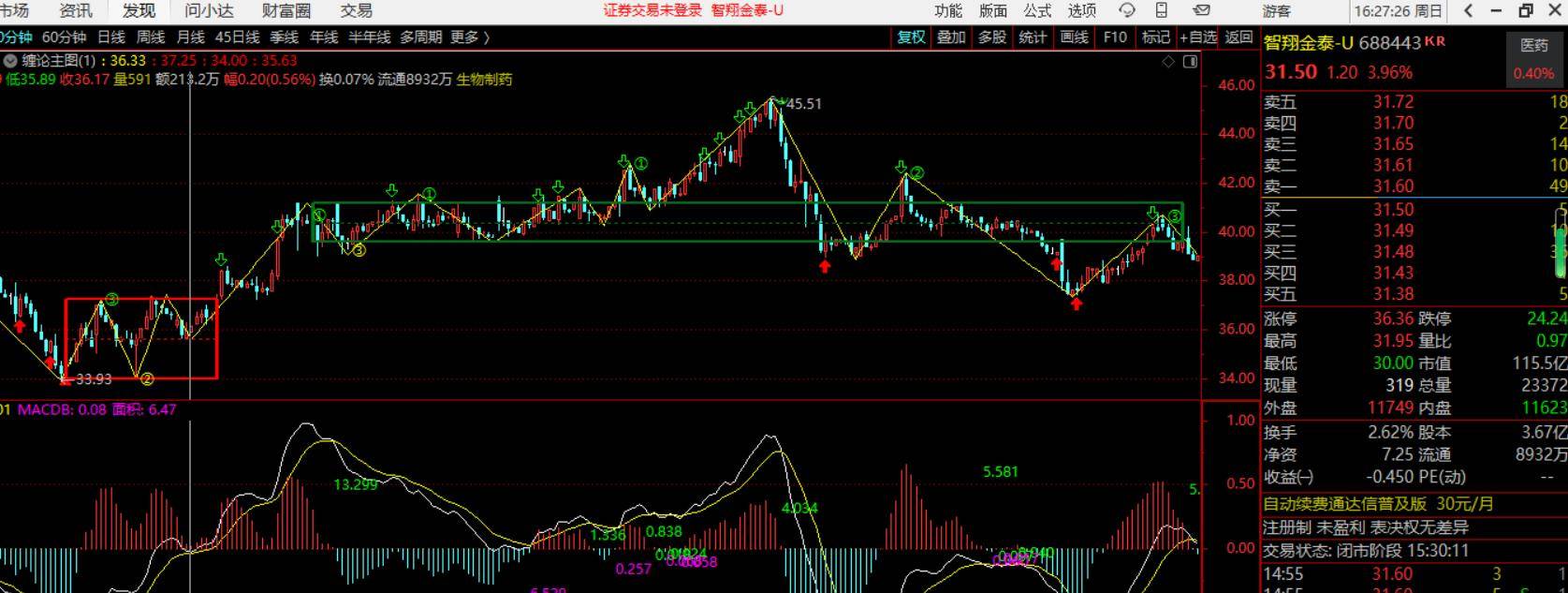Viewport: 1568px width, 593px height.
Task: Select the 季线 period
Action: [x=284, y=37]
